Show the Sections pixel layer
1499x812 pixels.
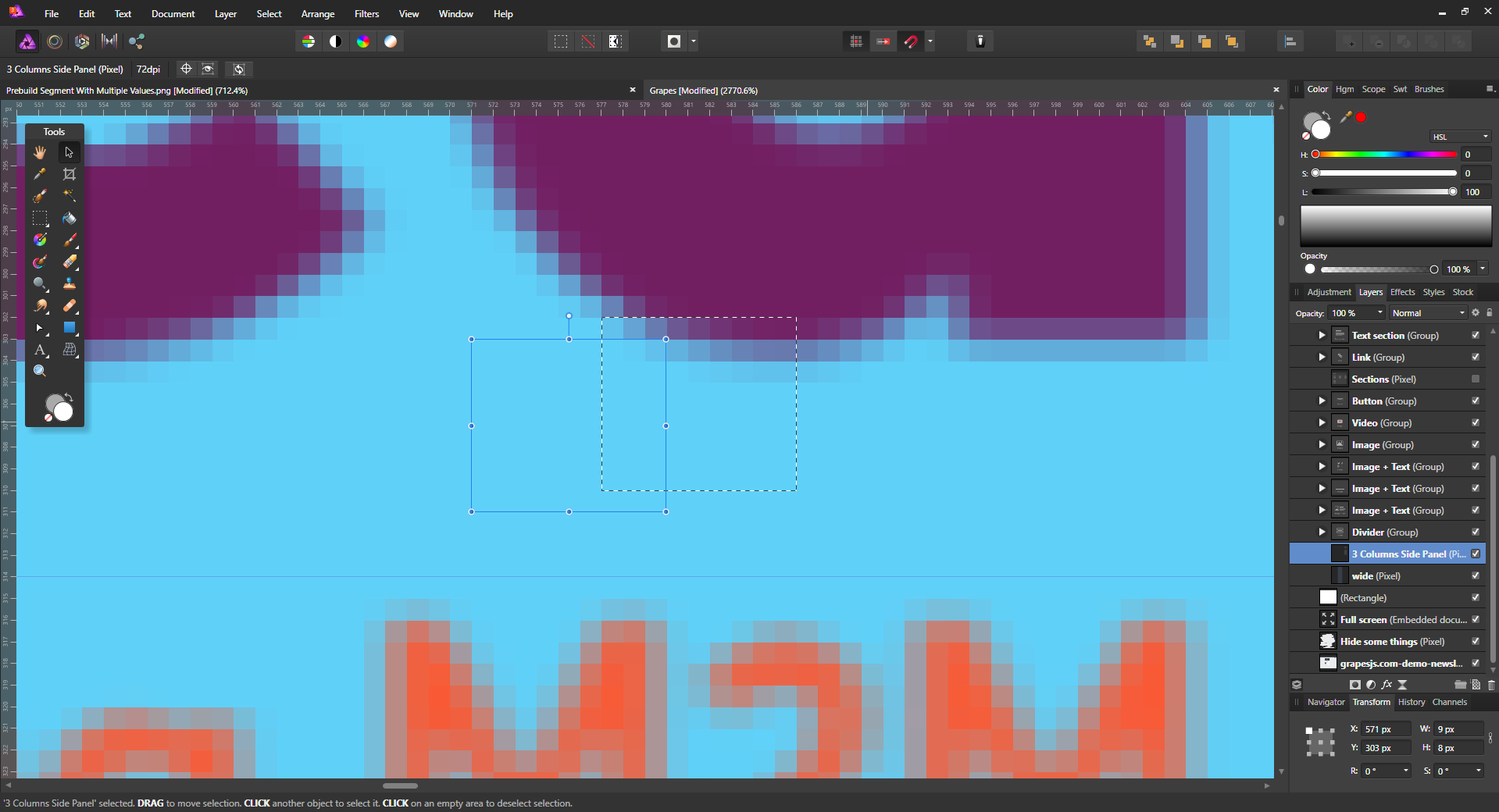click(1476, 379)
